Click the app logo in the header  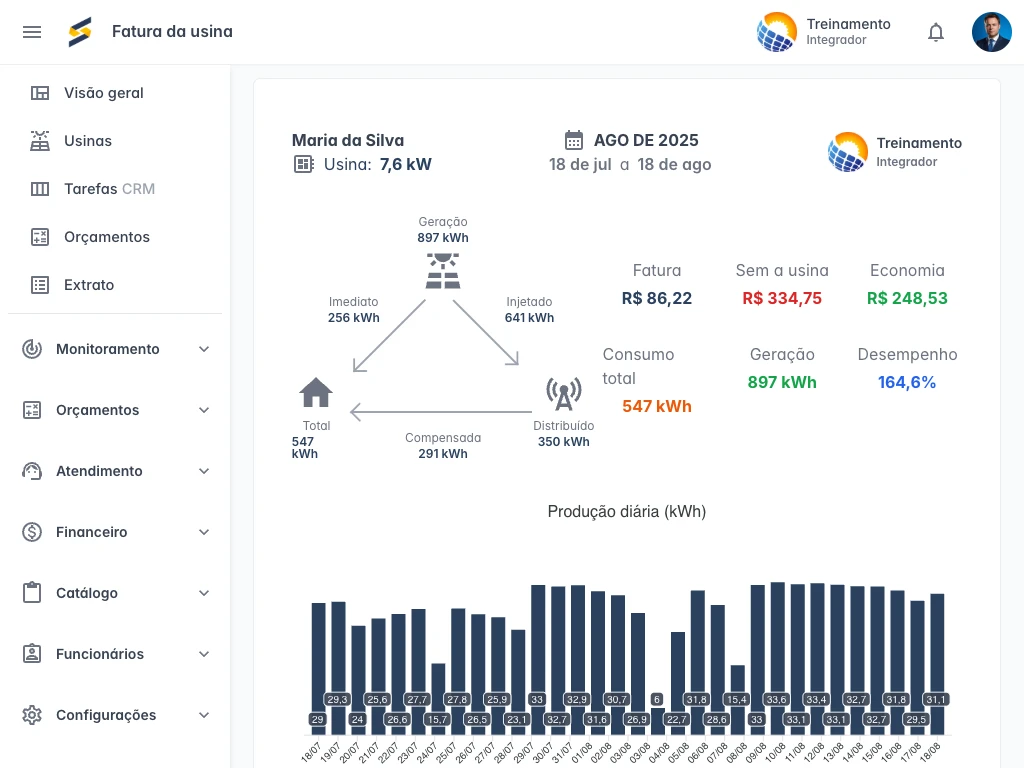point(80,32)
